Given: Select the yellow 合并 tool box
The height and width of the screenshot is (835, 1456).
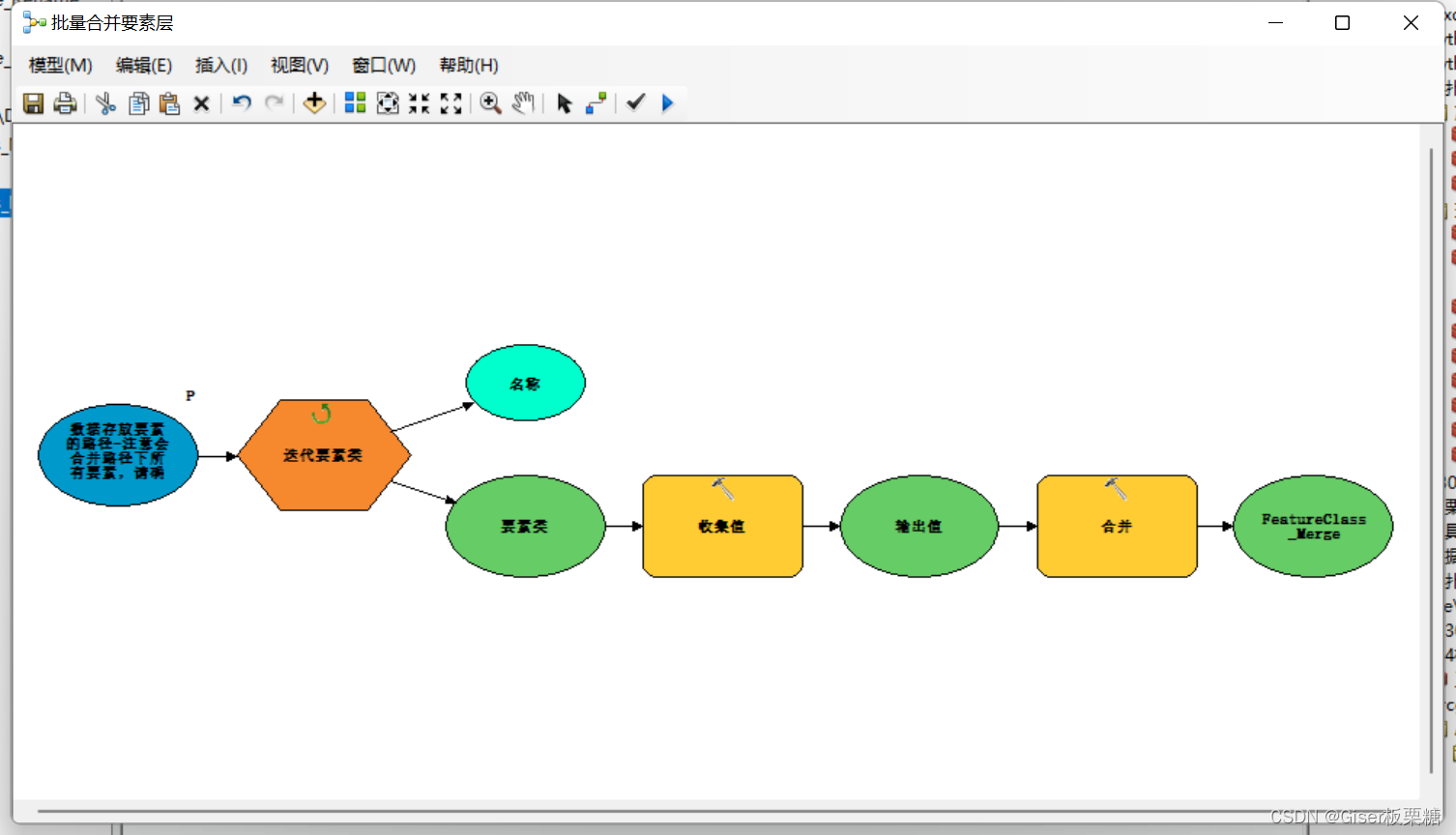Looking at the screenshot, I should tap(1117, 527).
